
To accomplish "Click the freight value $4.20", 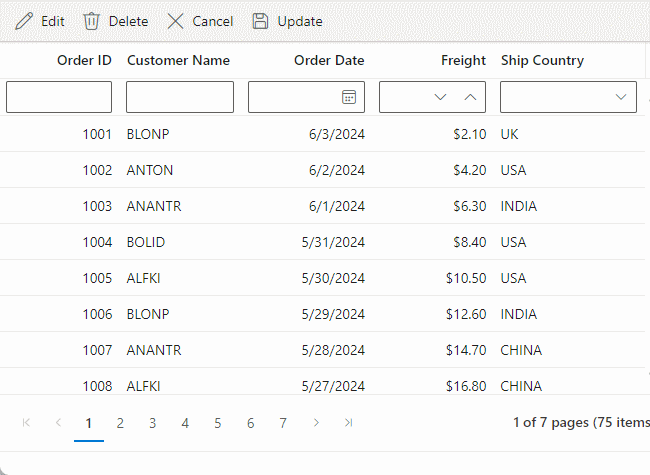I will (x=469, y=170).
